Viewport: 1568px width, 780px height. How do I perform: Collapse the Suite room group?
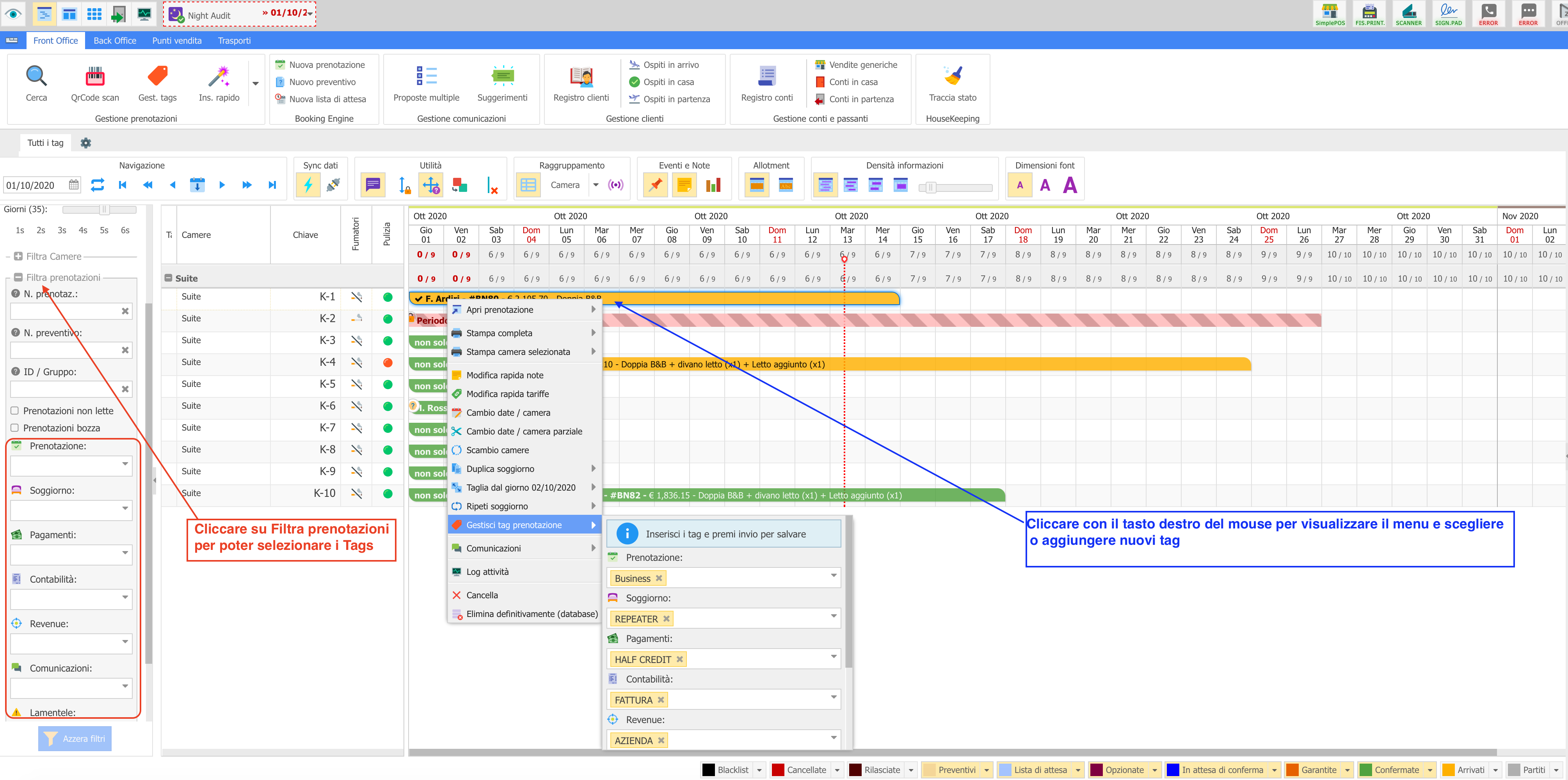(x=169, y=278)
